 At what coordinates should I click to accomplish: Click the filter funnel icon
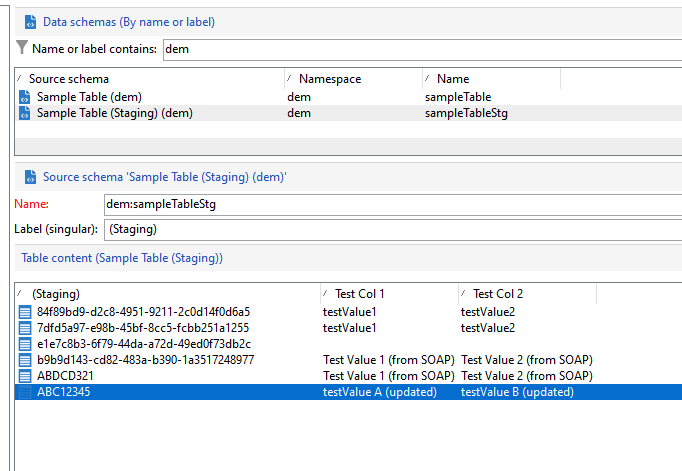(x=22, y=47)
